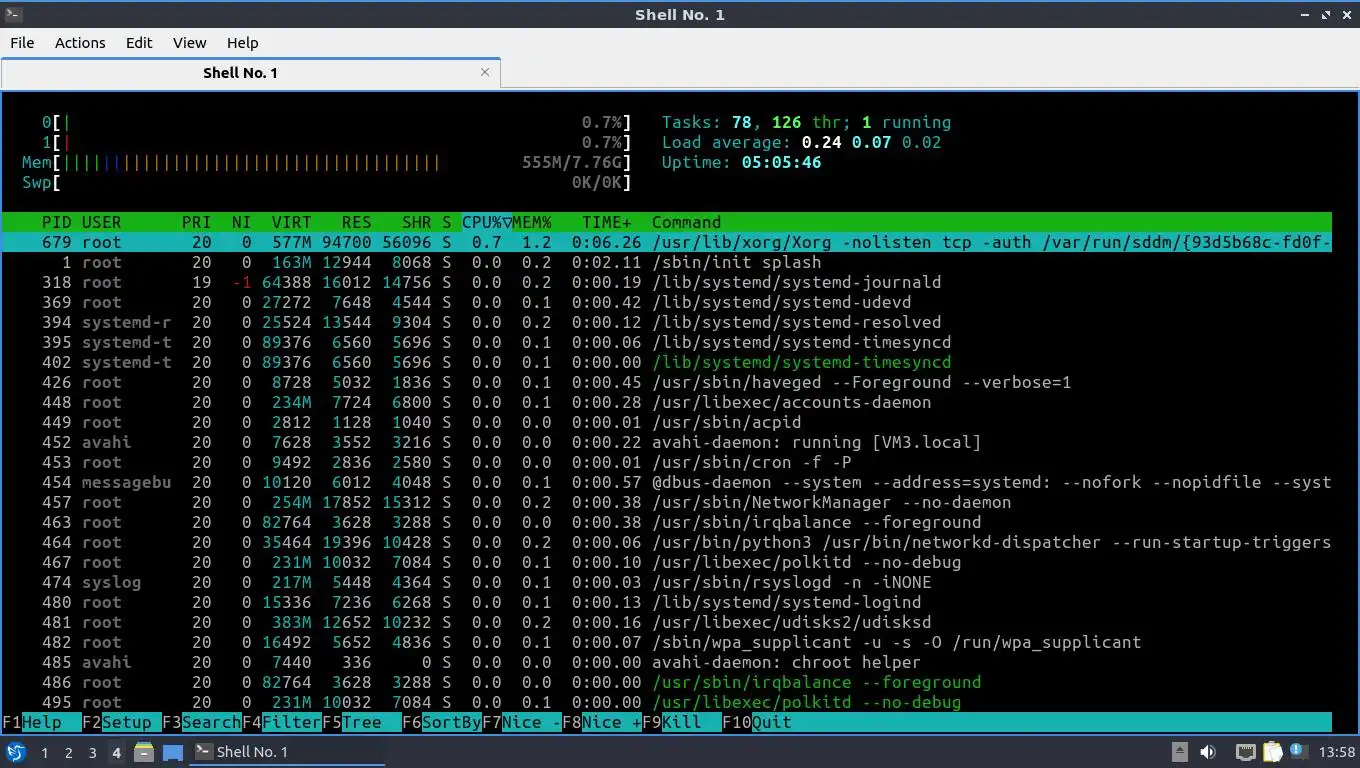Click the removable media eject tray icon
The width and height of the screenshot is (1360, 768).
pyautogui.click(x=1180, y=752)
